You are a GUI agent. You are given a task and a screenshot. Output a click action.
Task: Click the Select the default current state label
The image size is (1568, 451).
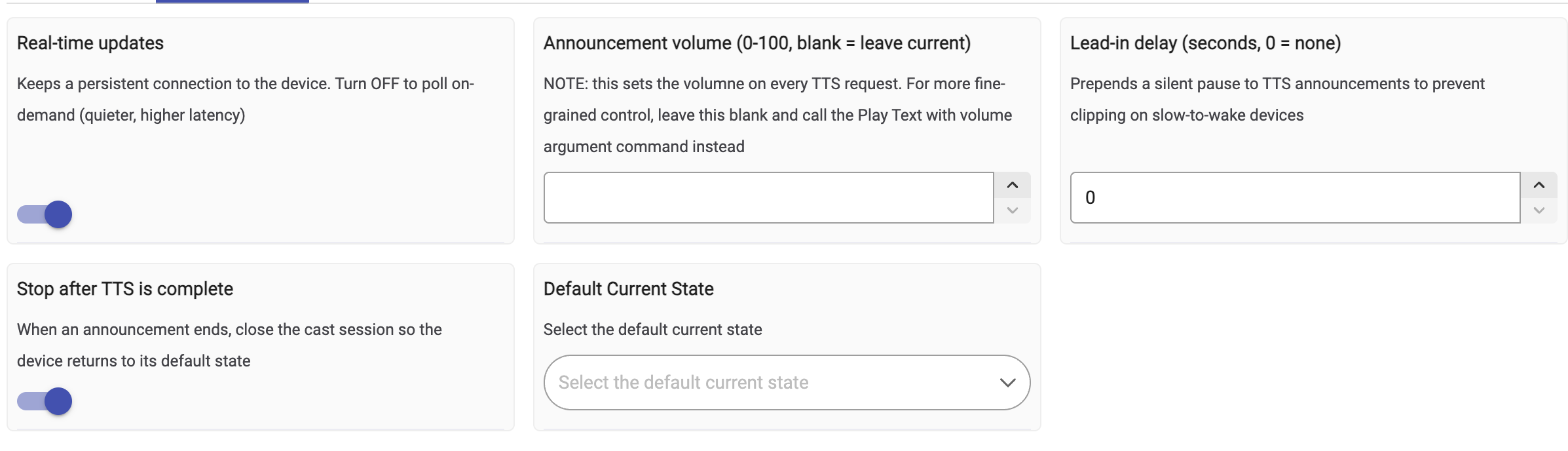click(653, 330)
